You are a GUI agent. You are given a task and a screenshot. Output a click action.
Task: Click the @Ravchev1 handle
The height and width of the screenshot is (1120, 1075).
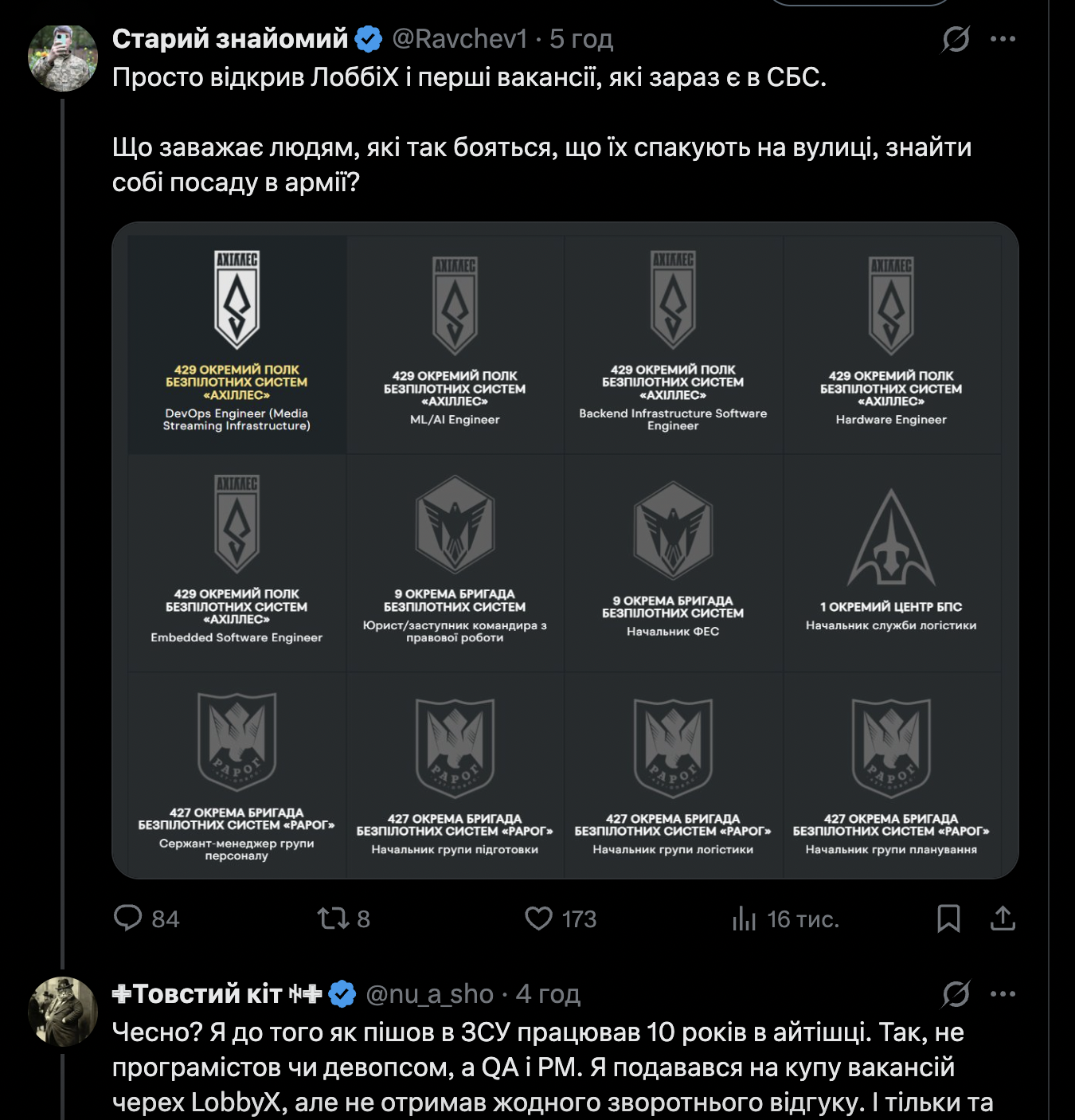[x=459, y=38]
